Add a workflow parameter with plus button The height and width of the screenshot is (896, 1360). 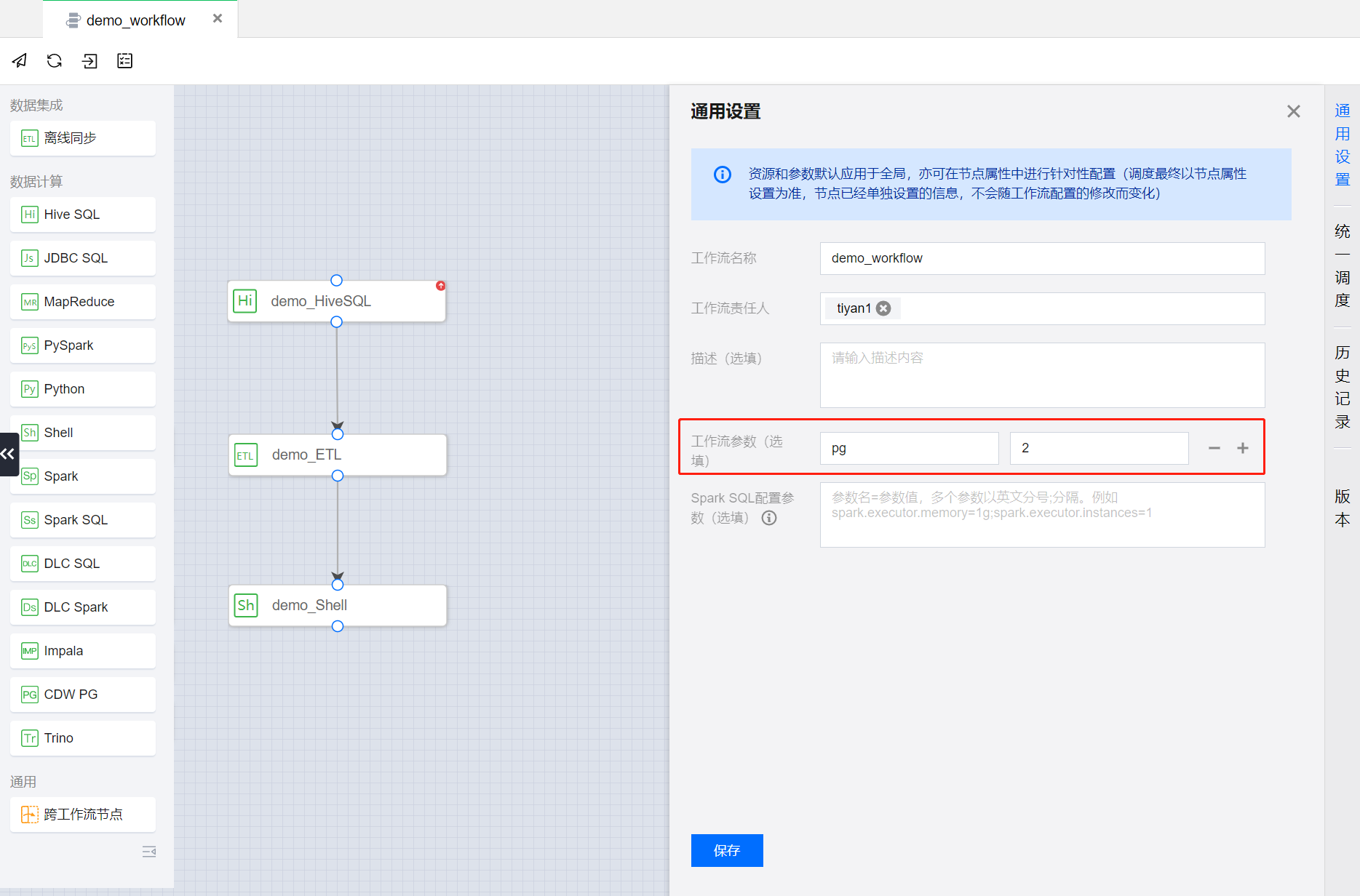[x=1243, y=449]
